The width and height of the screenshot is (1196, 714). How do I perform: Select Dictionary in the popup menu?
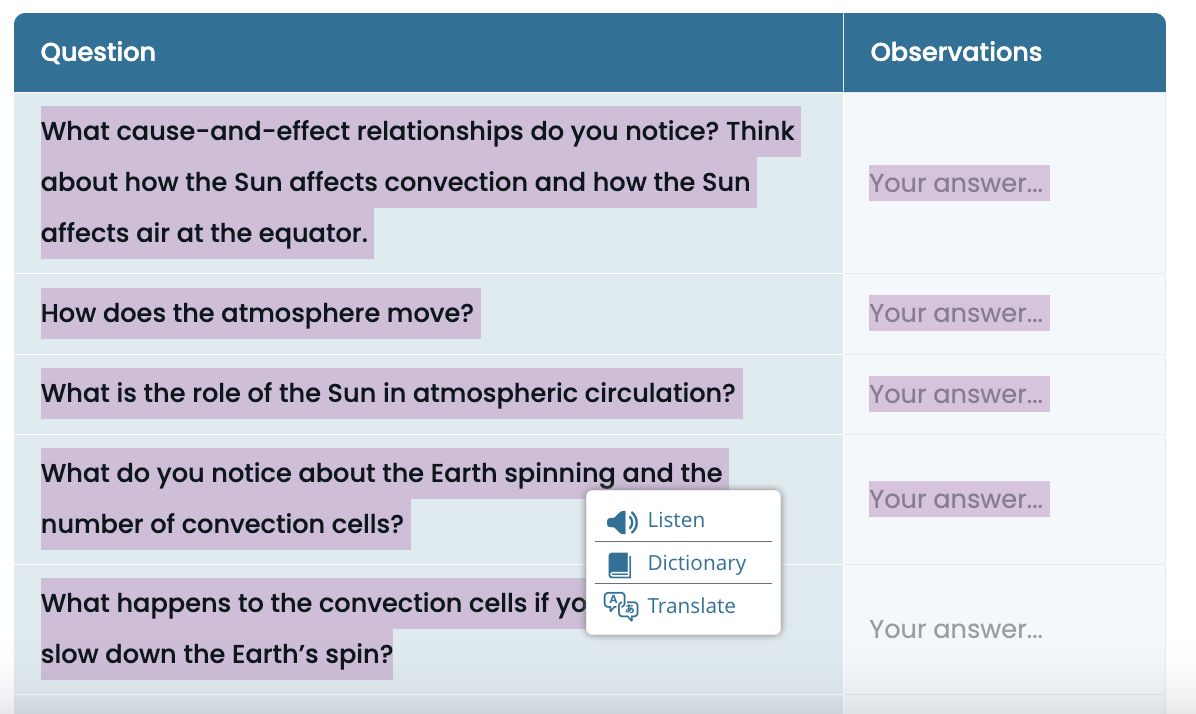(696, 563)
